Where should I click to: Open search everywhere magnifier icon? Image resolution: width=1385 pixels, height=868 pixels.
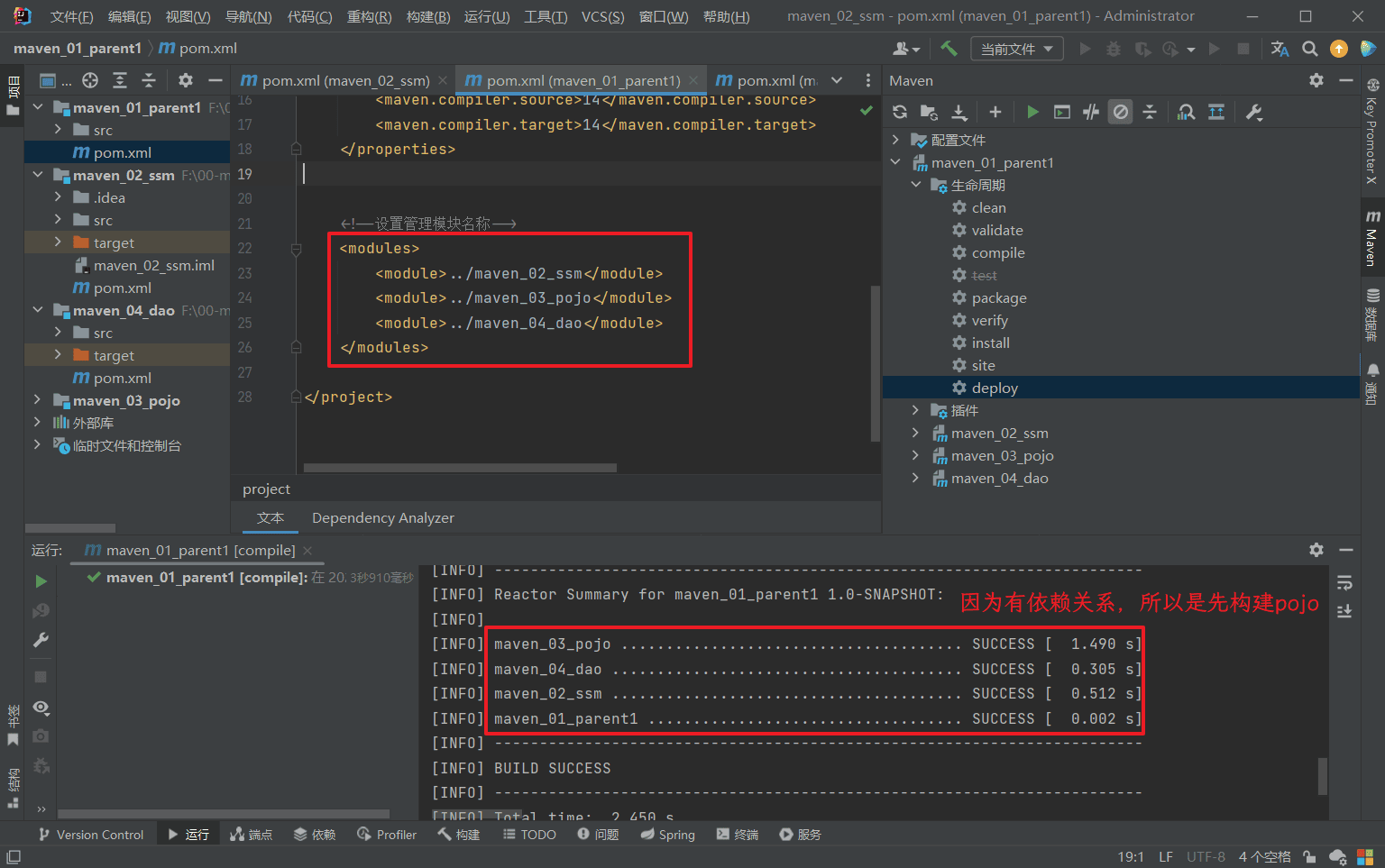coord(1310,49)
